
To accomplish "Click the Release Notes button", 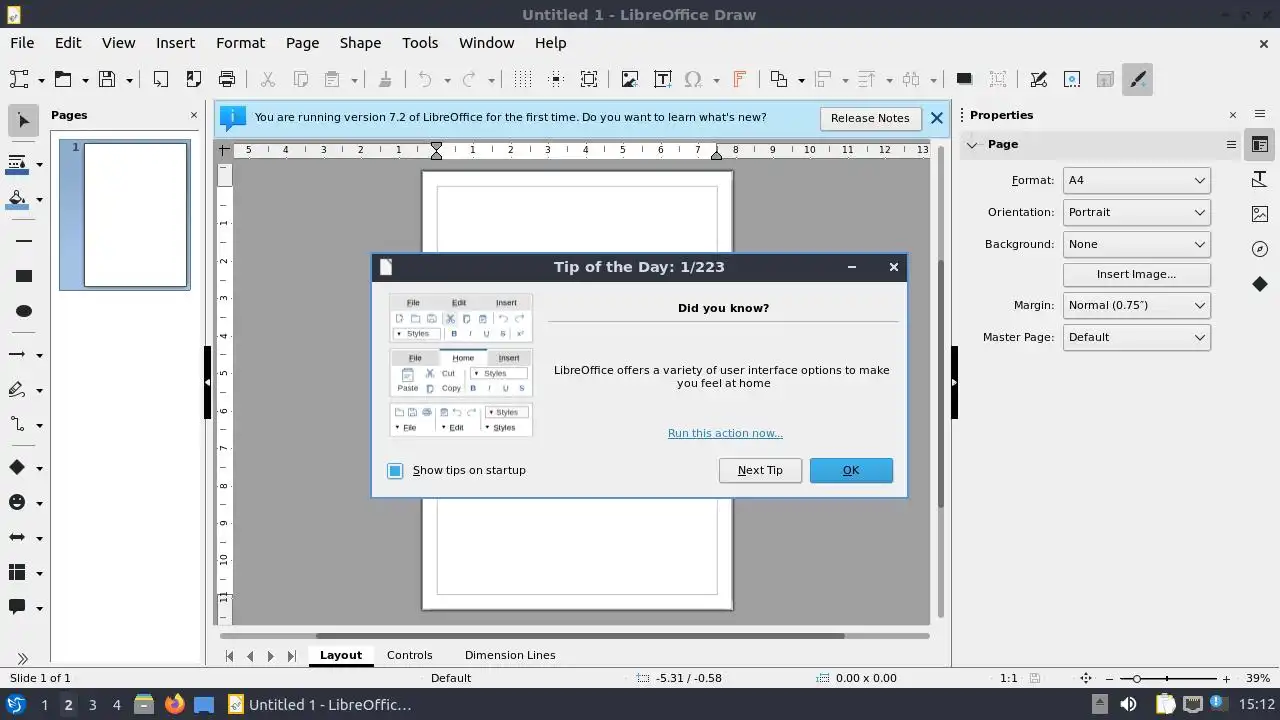I will (x=870, y=118).
